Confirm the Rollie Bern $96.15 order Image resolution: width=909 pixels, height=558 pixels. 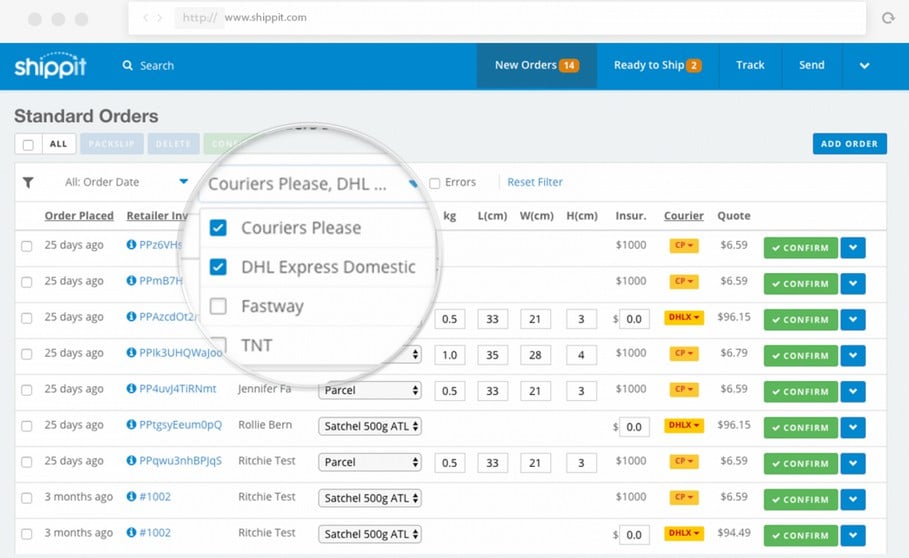tap(800, 427)
